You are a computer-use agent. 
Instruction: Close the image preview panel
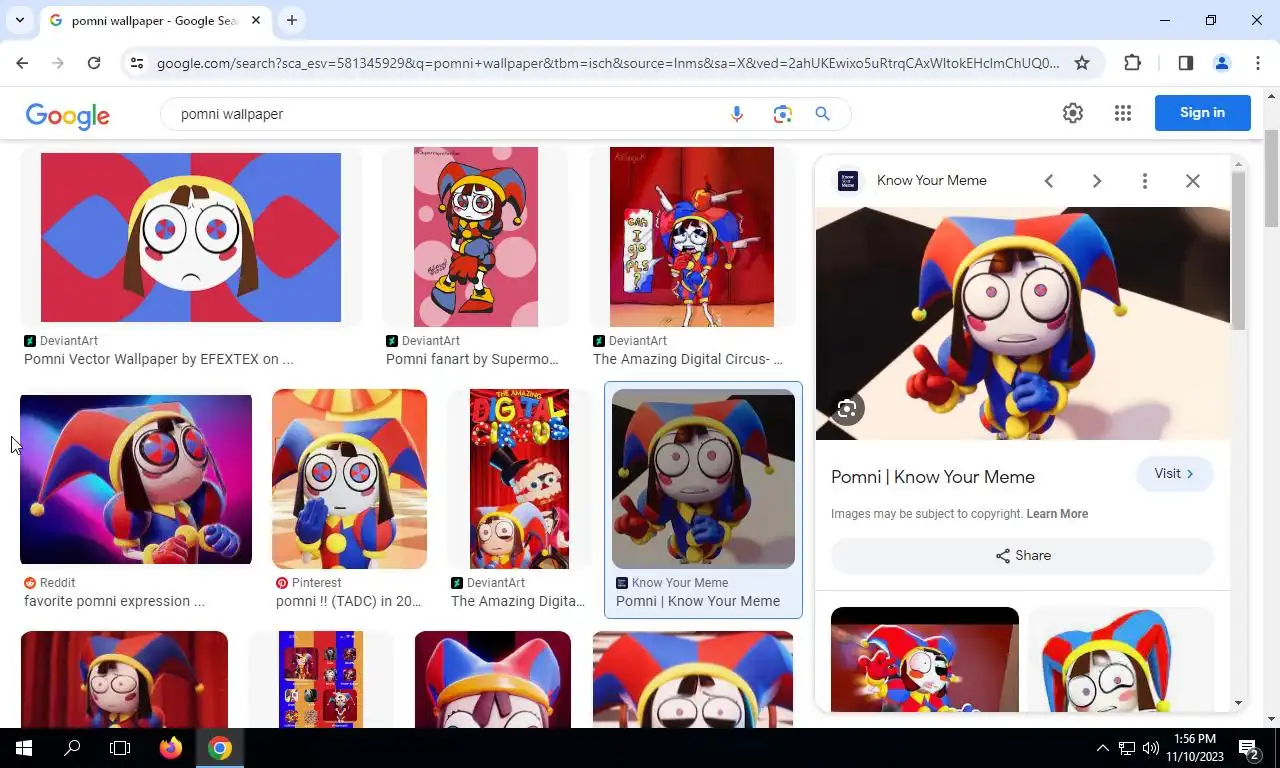[x=1193, y=181]
